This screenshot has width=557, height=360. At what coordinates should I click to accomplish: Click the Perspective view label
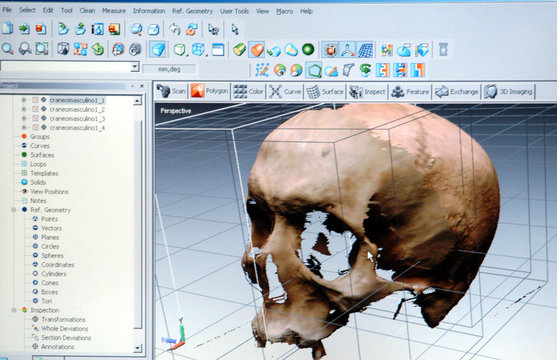[176, 111]
